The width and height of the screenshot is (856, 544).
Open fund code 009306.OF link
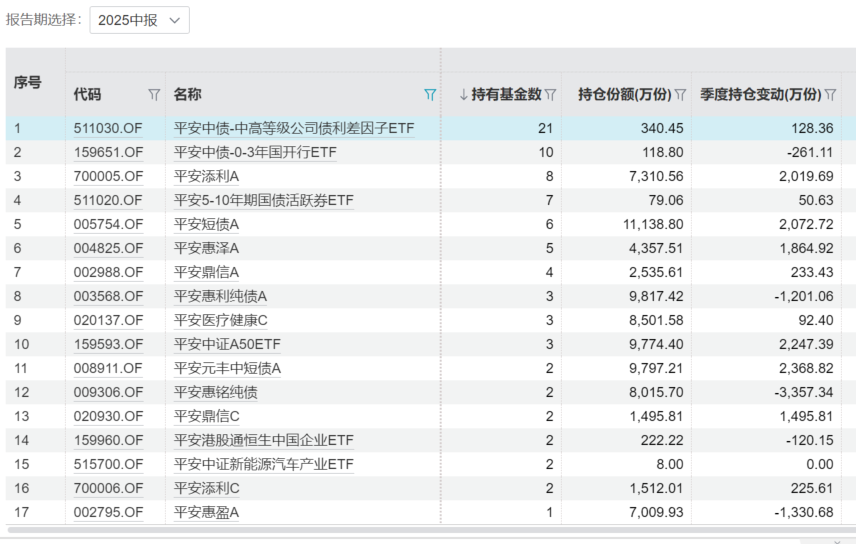point(108,393)
